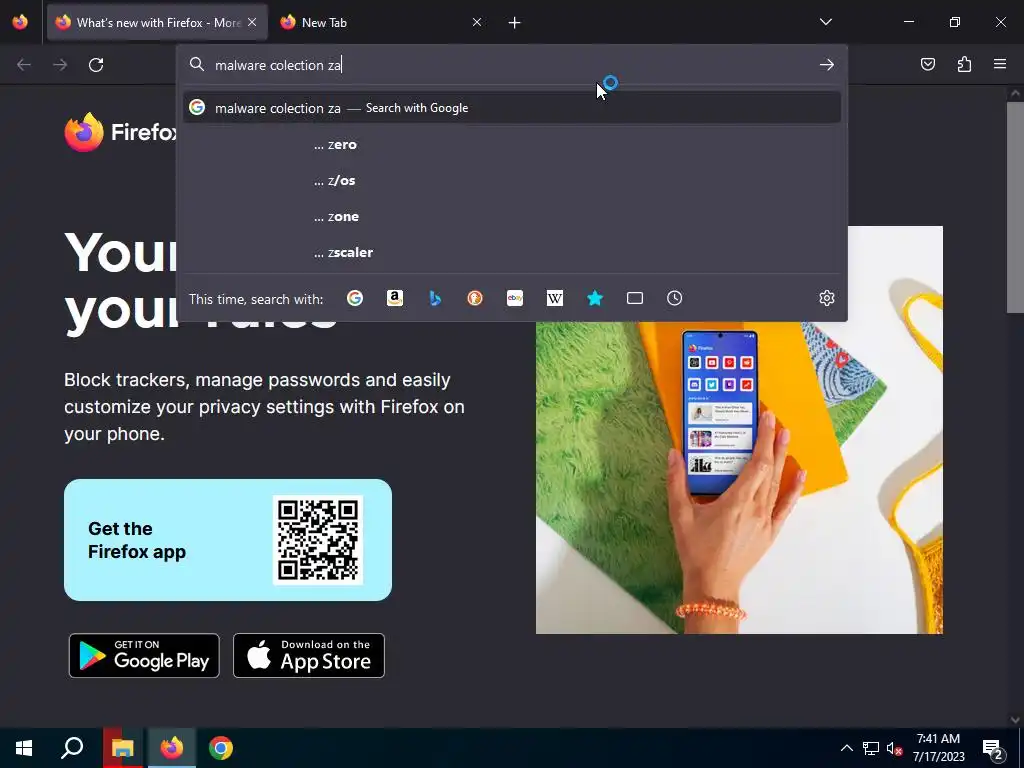The height and width of the screenshot is (768, 1024).
Task: Click Download on the App Store badge
Action: pos(309,656)
